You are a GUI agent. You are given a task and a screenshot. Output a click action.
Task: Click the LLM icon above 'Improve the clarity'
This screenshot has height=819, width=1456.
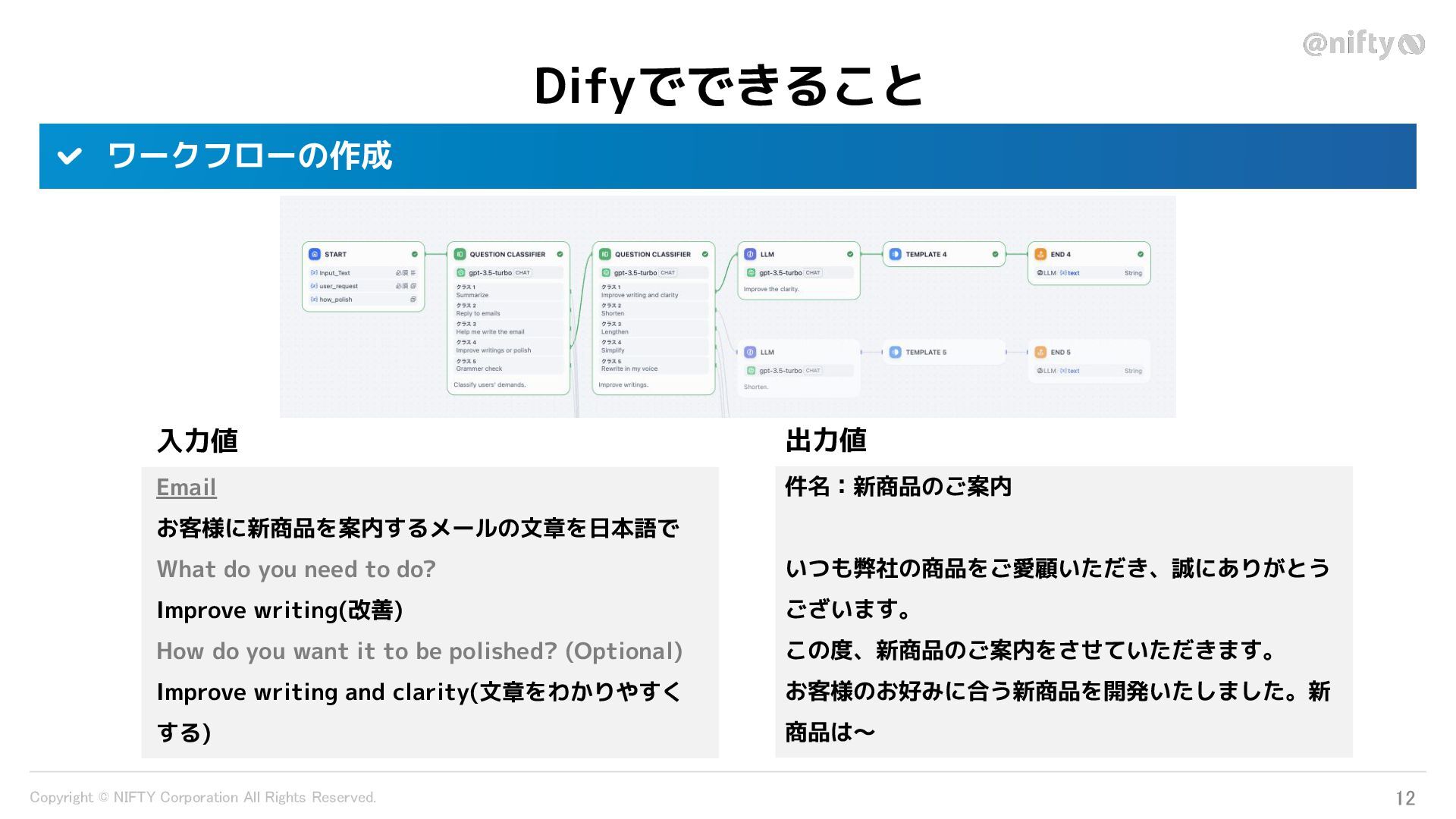tap(750, 254)
